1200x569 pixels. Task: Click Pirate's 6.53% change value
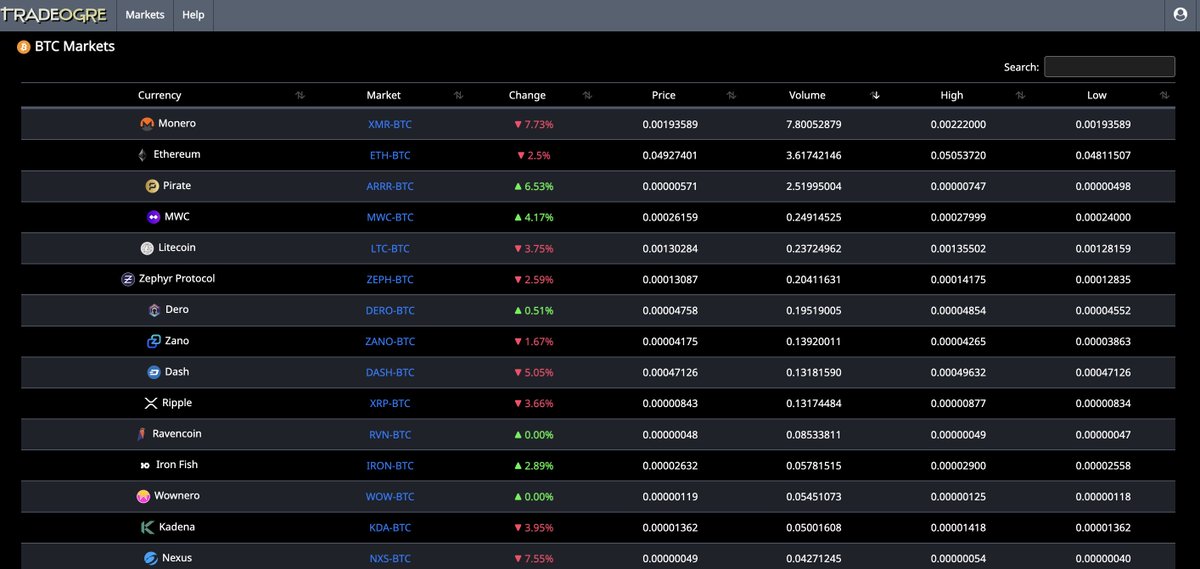pos(533,187)
